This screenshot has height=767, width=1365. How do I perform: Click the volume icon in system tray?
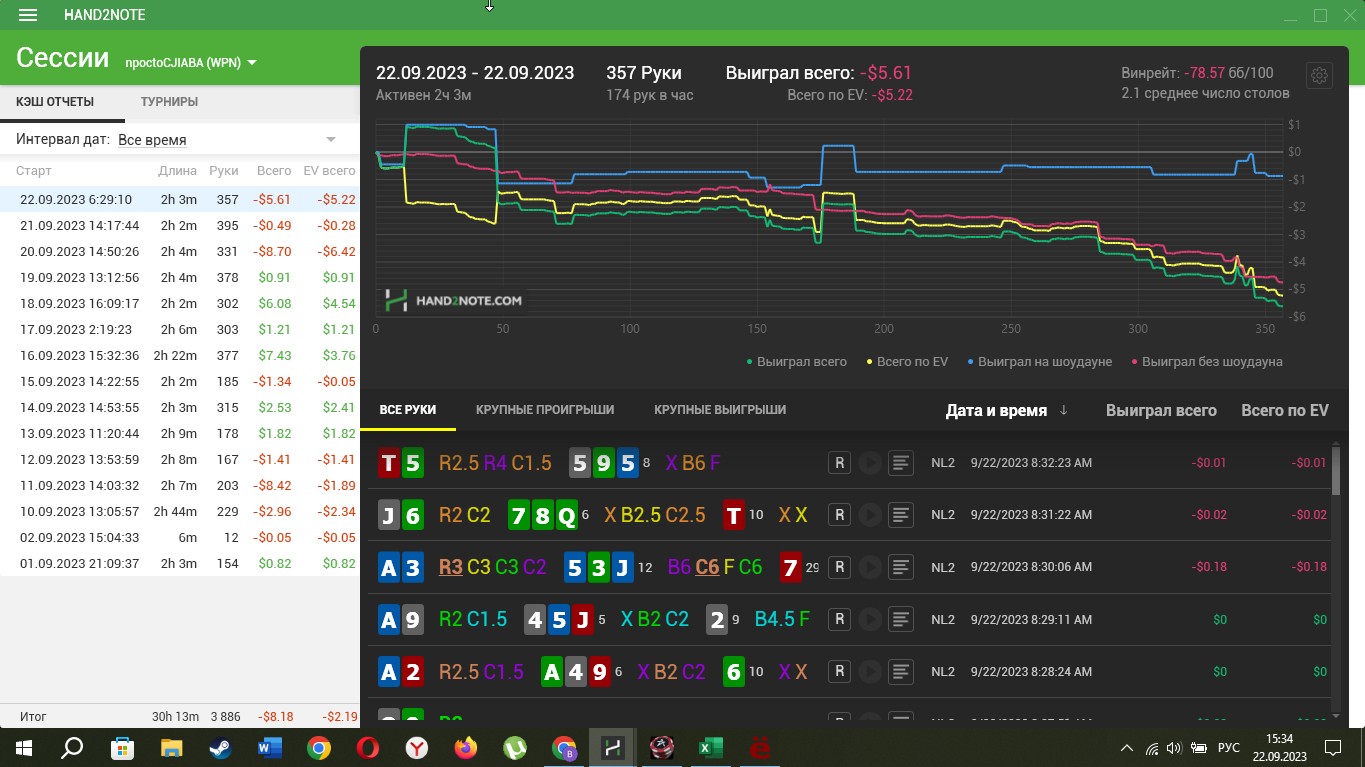point(1174,747)
